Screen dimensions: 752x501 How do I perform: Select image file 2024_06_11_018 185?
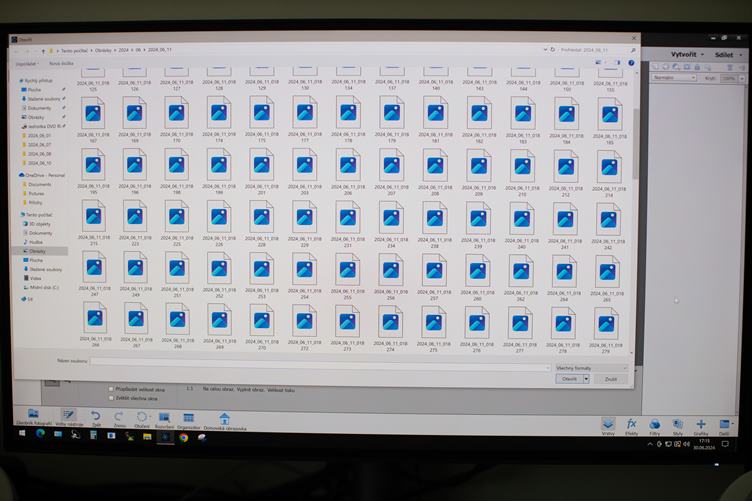610,121
